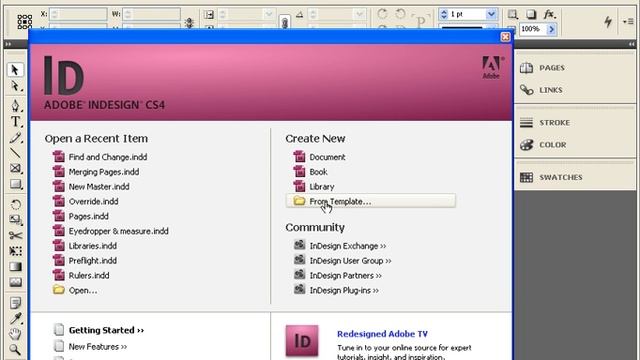Select the Zoom tool
Image resolution: width=640 pixels, height=360 pixels.
coord(15,350)
